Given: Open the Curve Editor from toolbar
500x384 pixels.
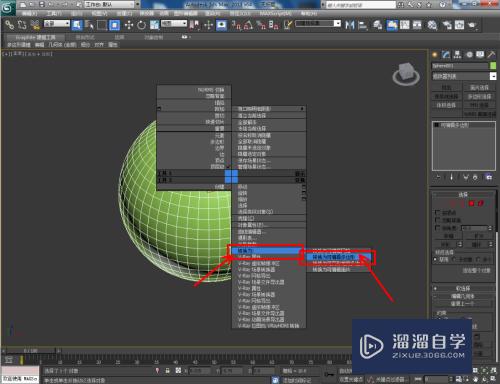Looking at the screenshot, I should (x=405, y=25).
